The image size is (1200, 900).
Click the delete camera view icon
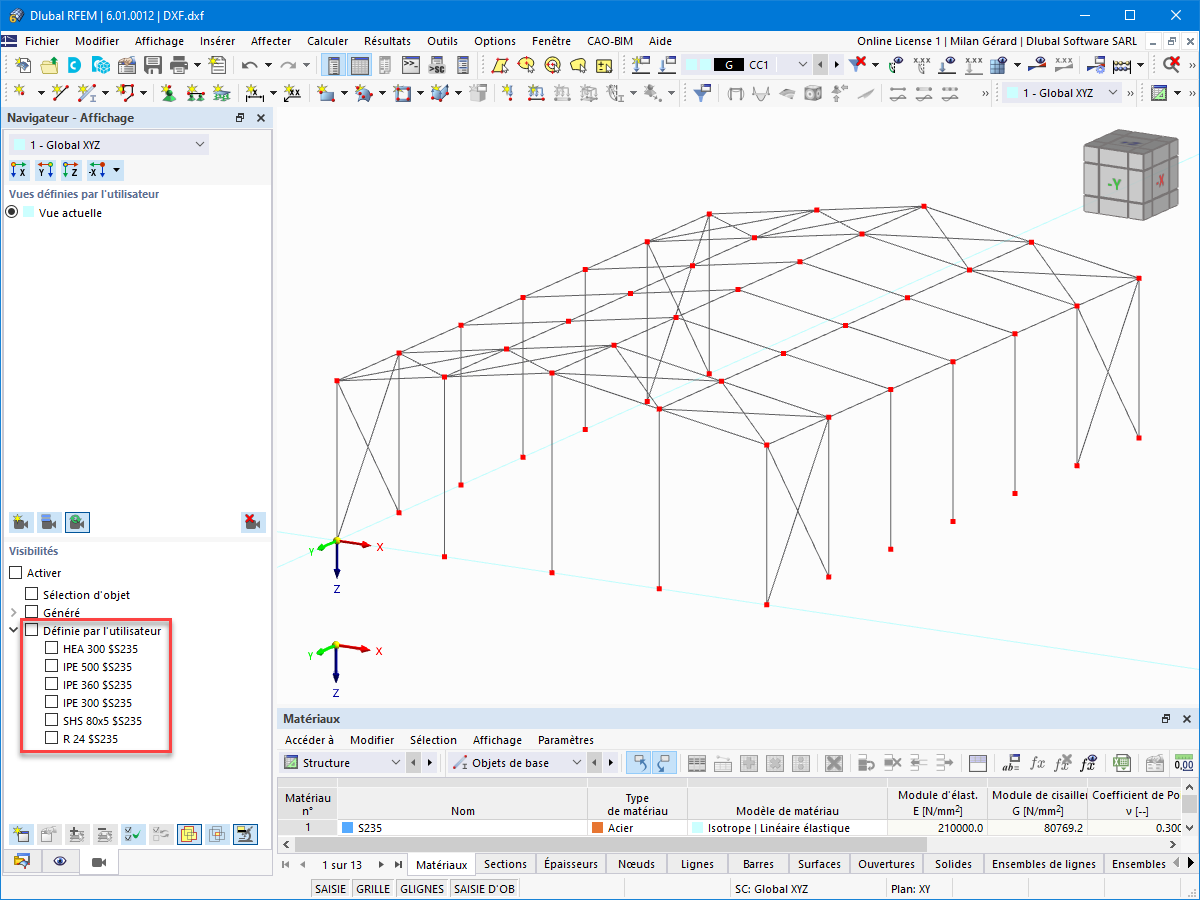pyautogui.click(x=253, y=522)
